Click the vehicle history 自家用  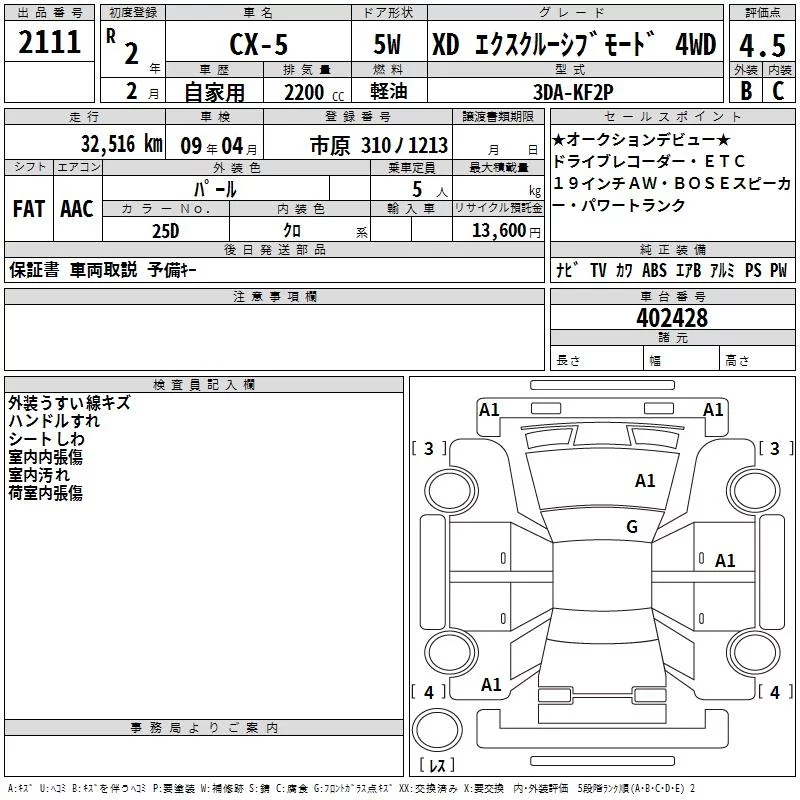[x=214, y=92]
